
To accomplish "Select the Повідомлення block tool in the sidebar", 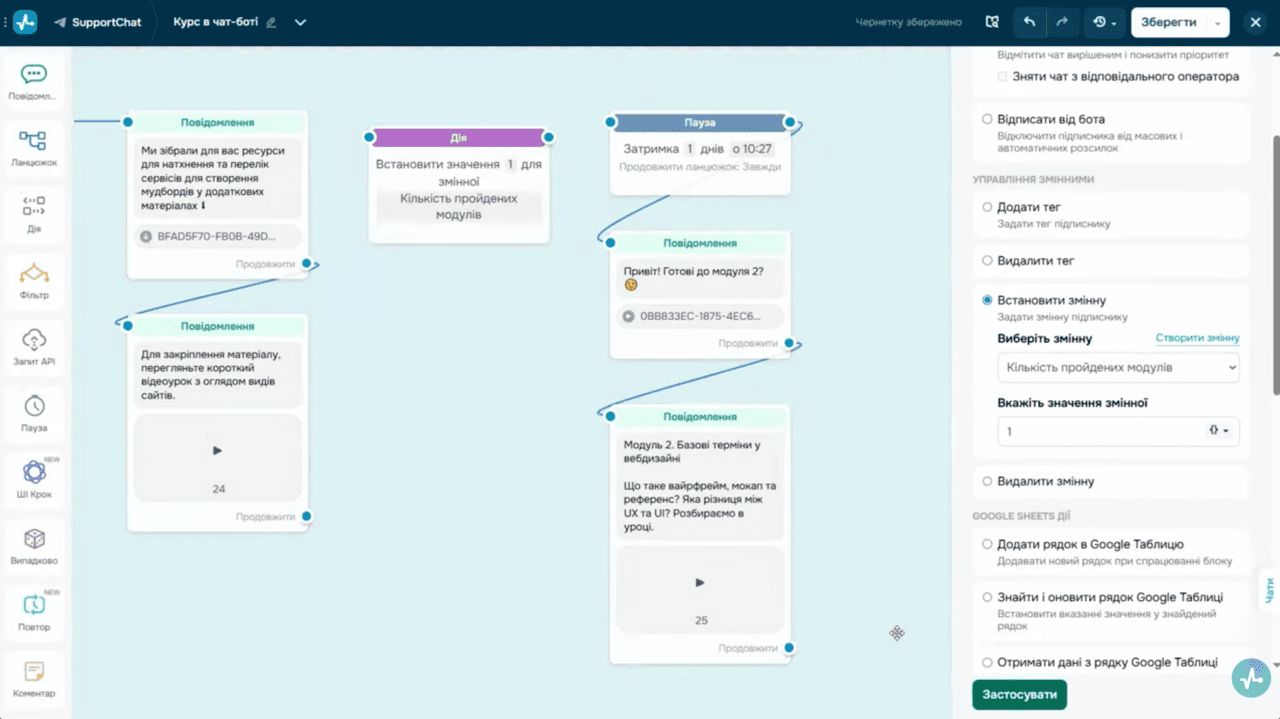I will [34, 81].
